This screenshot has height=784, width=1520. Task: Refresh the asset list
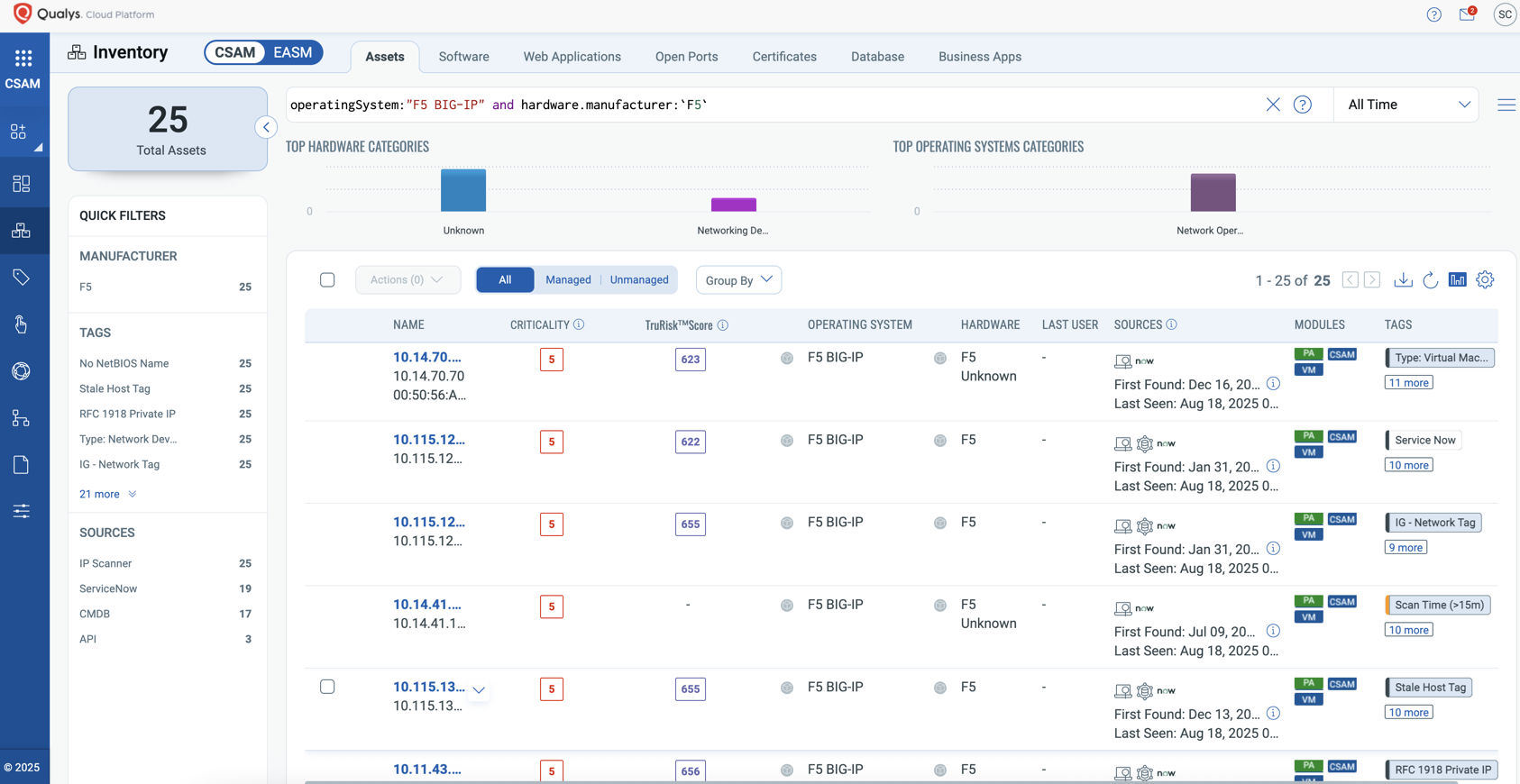point(1430,280)
